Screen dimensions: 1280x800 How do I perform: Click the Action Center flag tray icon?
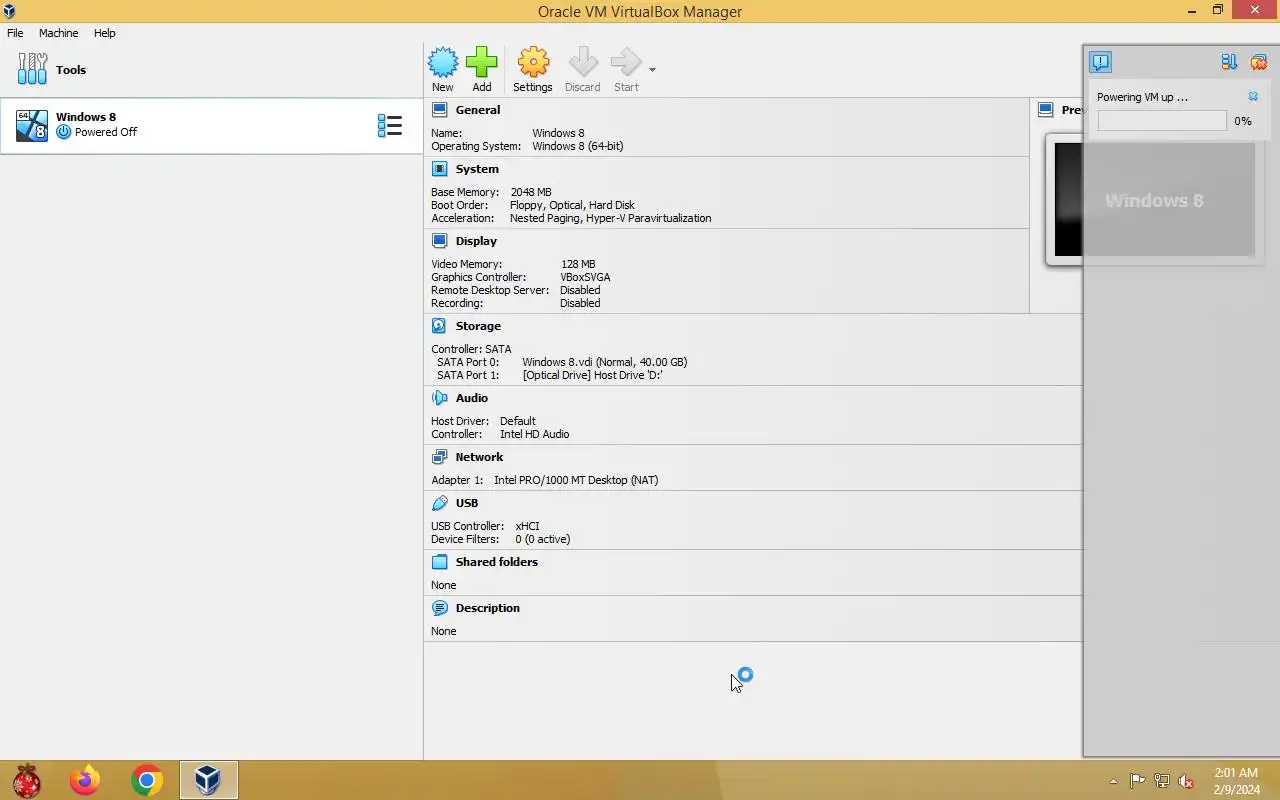click(x=1137, y=781)
